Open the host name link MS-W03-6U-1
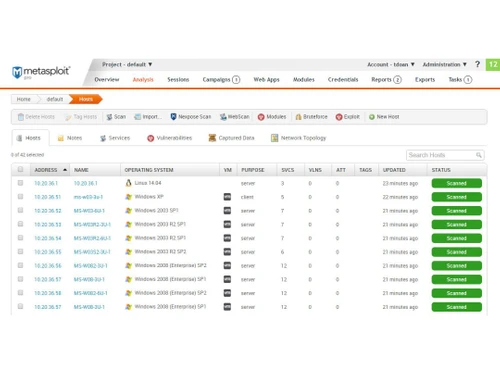Viewport: 500px width, 375px height. coord(89,211)
